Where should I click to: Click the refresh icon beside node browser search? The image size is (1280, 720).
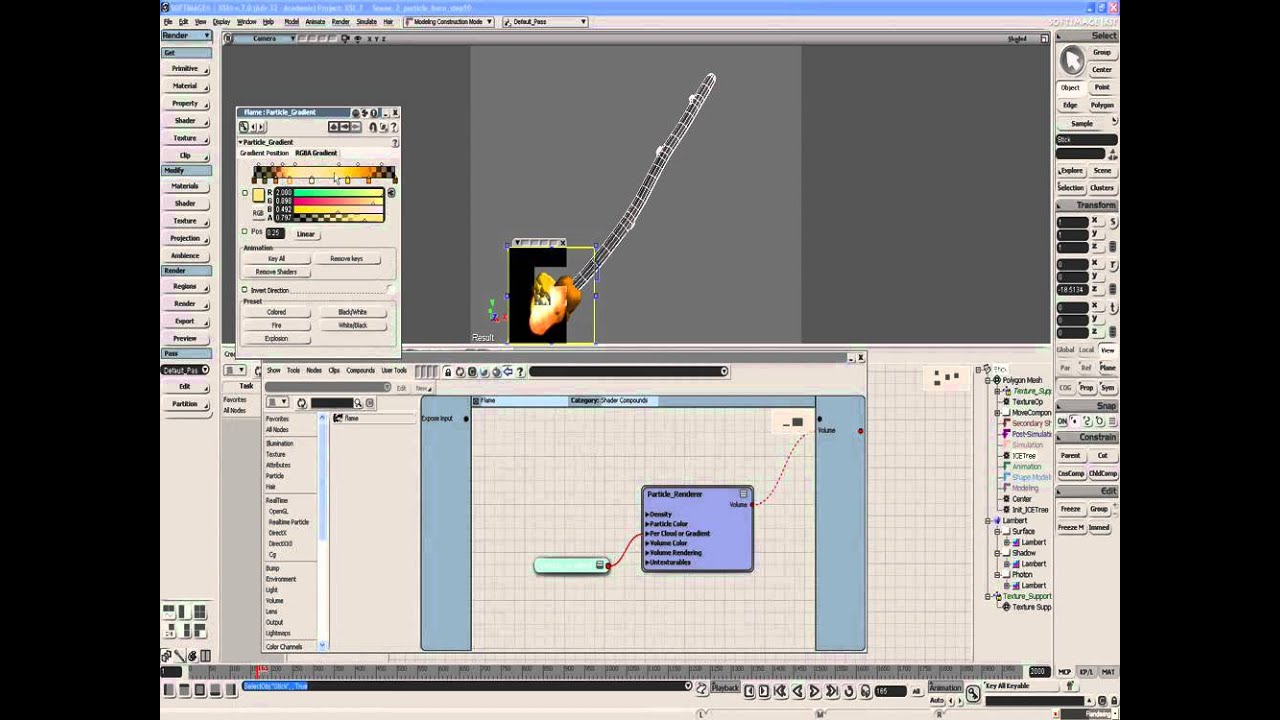pyautogui.click(x=301, y=403)
